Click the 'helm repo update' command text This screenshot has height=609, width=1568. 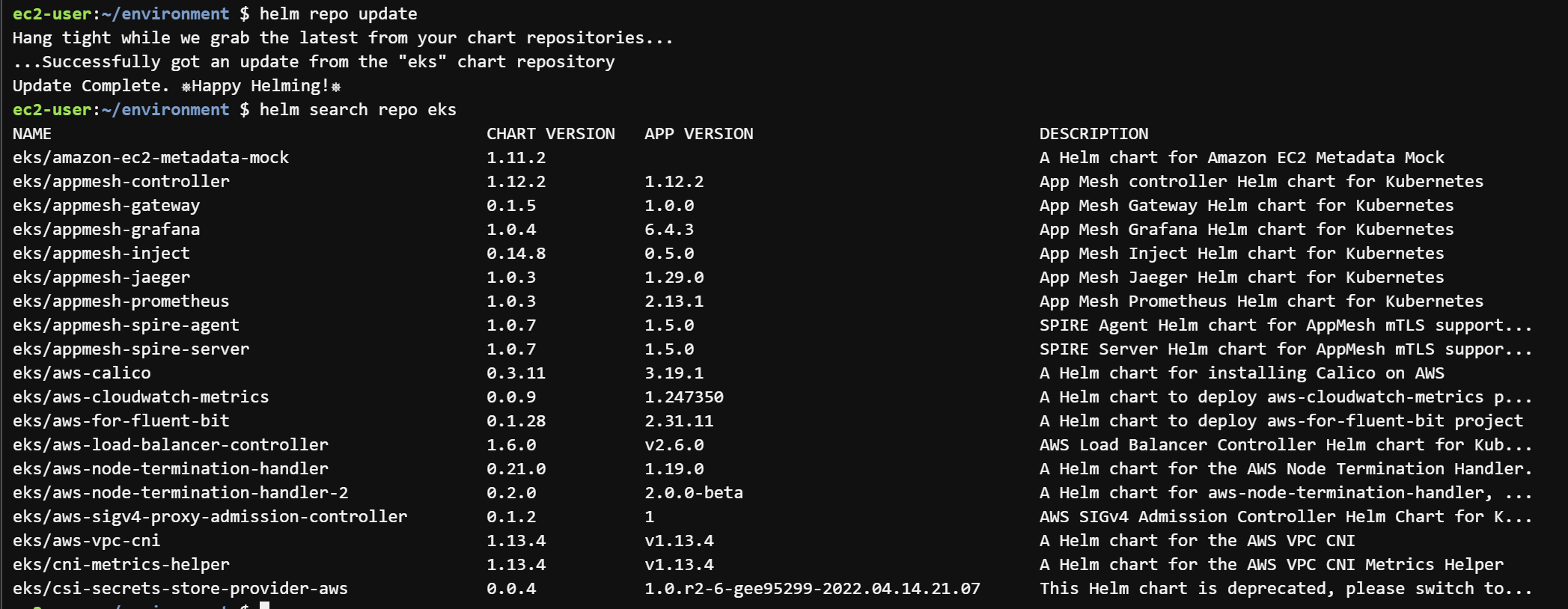tap(338, 14)
